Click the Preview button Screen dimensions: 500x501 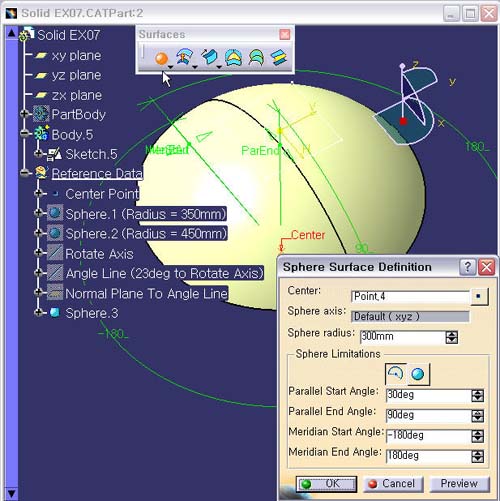(x=459, y=484)
